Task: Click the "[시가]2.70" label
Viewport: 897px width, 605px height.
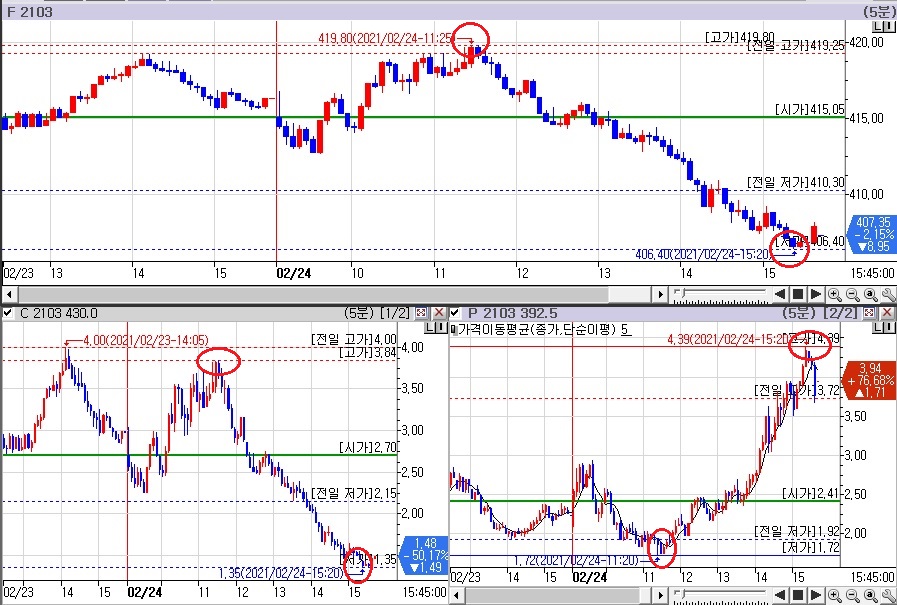Action: click(x=368, y=447)
